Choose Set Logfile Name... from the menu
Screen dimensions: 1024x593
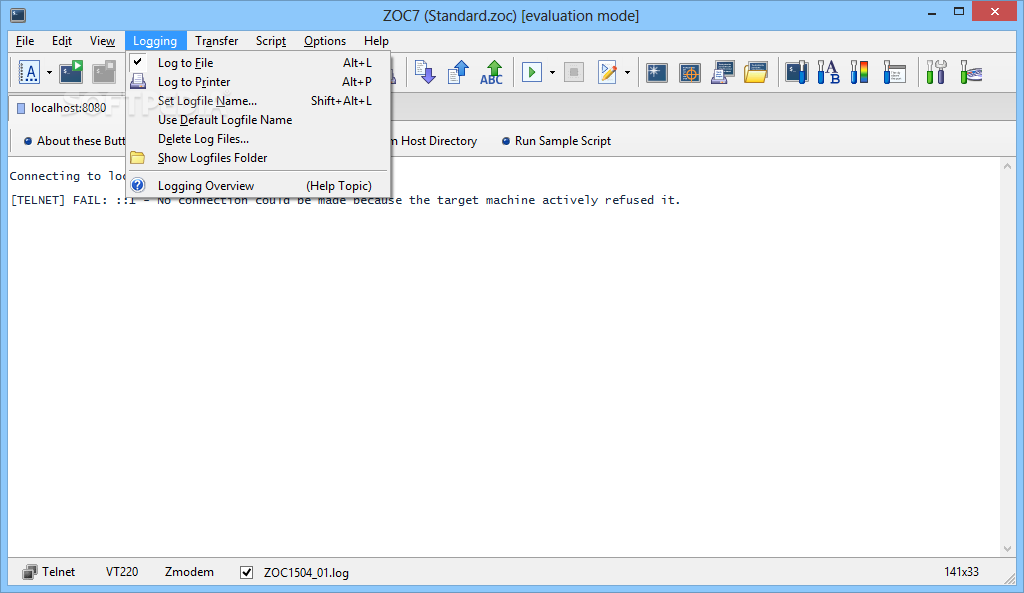pyautogui.click(x=259, y=101)
